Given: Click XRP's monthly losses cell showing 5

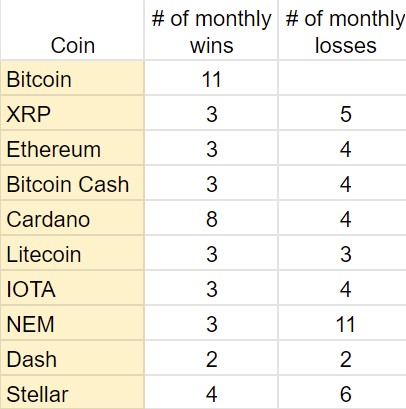Looking at the screenshot, I should (342, 113).
